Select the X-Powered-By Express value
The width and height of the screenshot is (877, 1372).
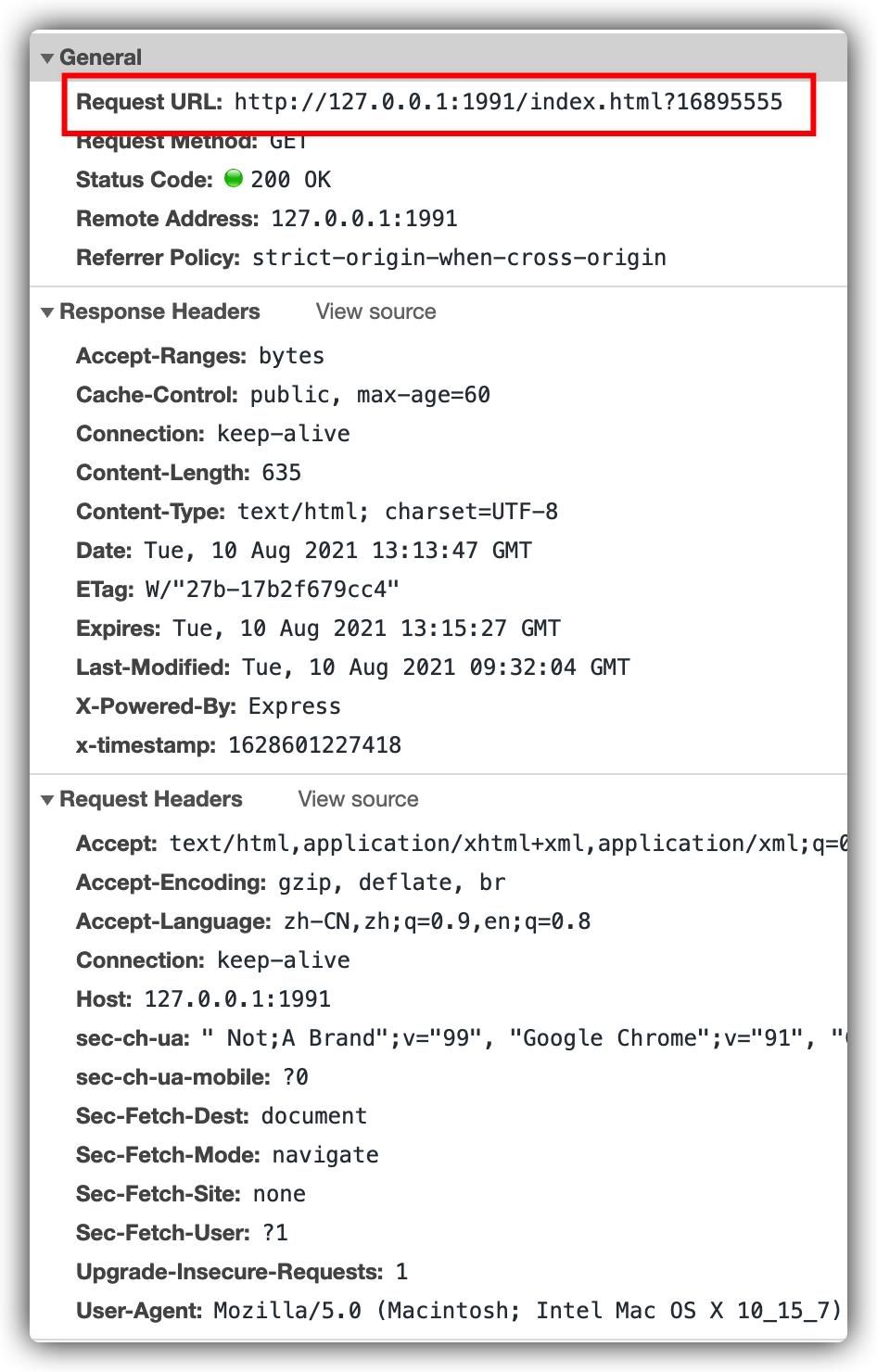pos(295,706)
